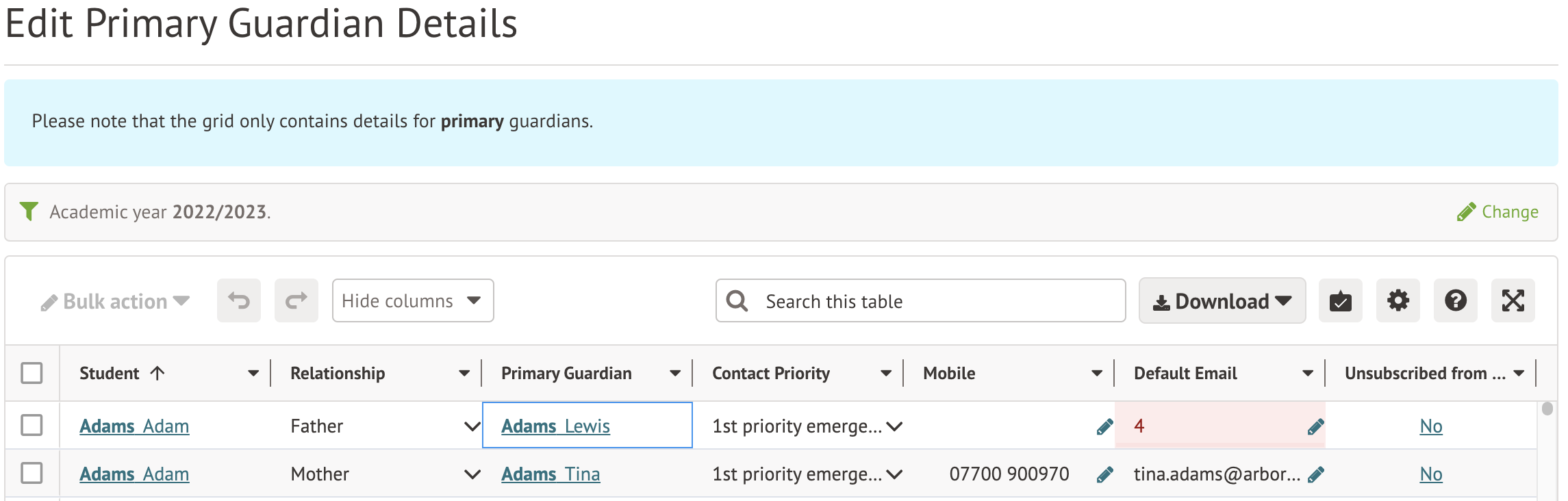Open table settings gear icon
1568x501 pixels.
[1398, 300]
